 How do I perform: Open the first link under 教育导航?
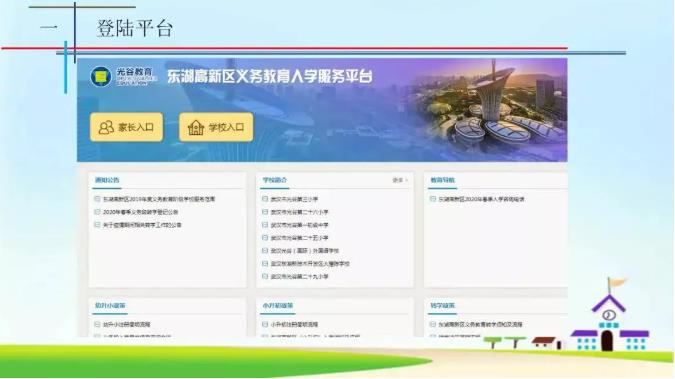point(481,199)
